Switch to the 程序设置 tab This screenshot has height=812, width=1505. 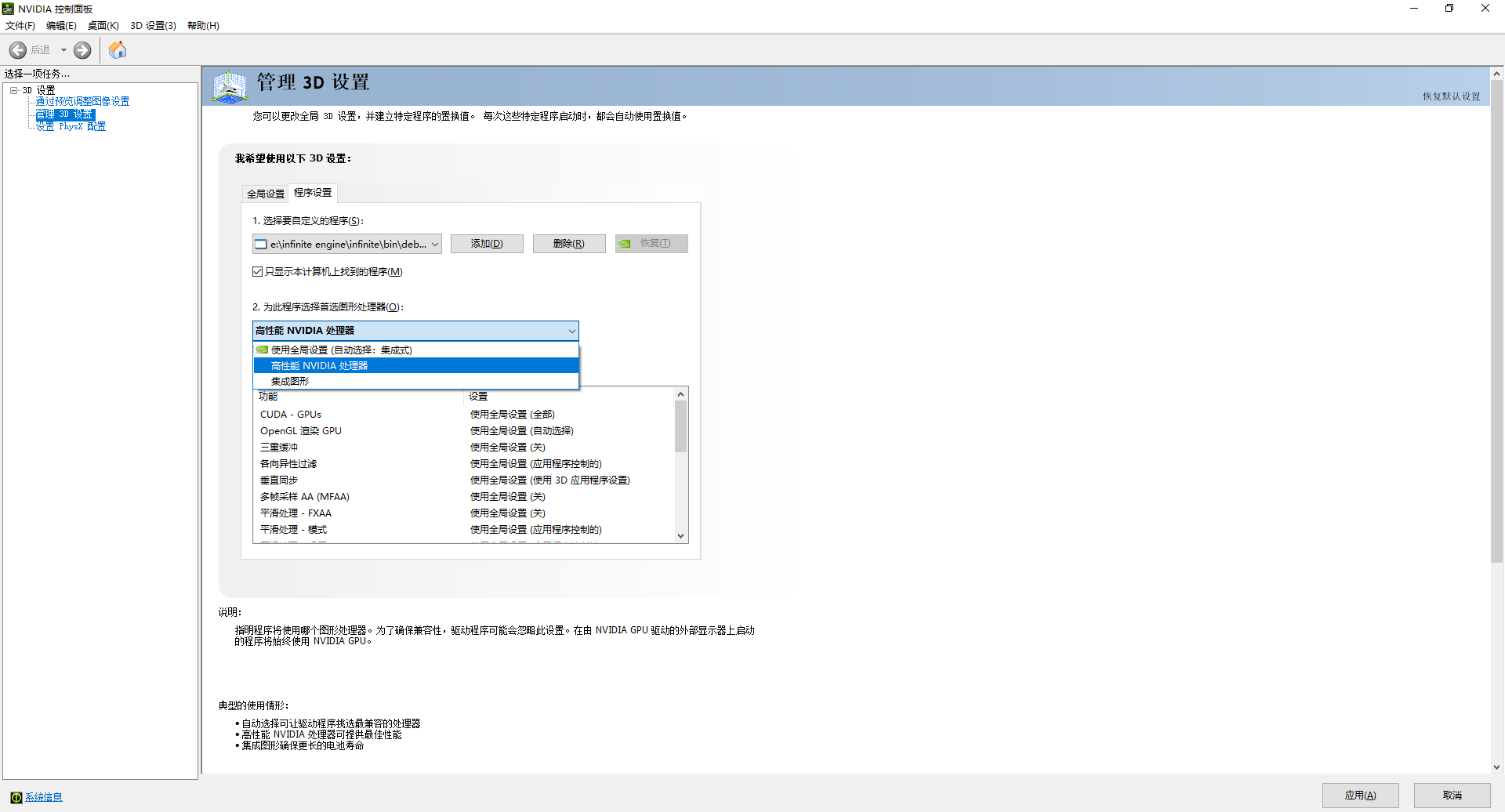click(x=313, y=193)
